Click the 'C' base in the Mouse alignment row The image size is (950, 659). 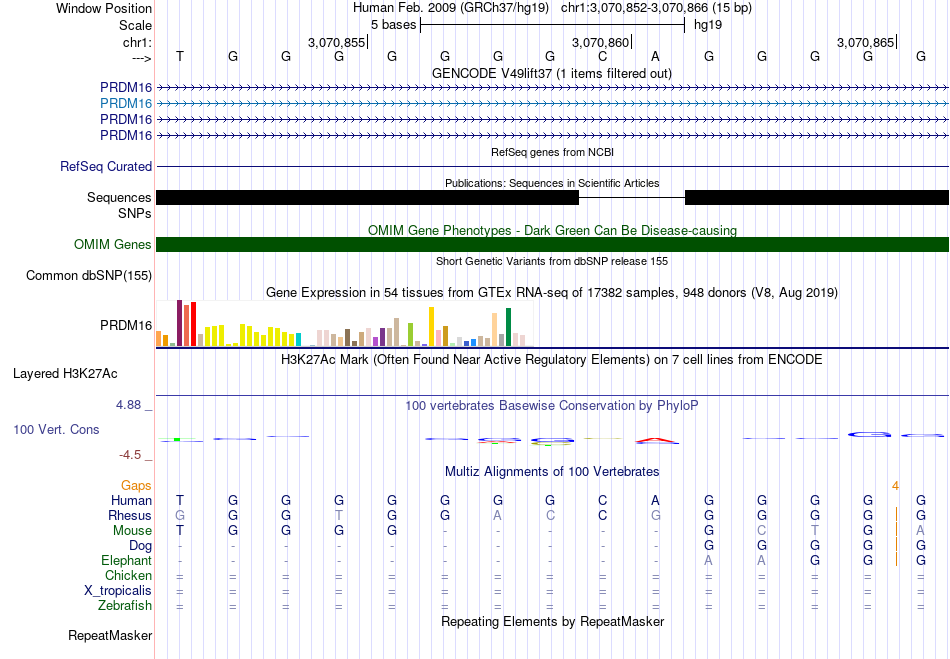pyautogui.click(x=762, y=531)
